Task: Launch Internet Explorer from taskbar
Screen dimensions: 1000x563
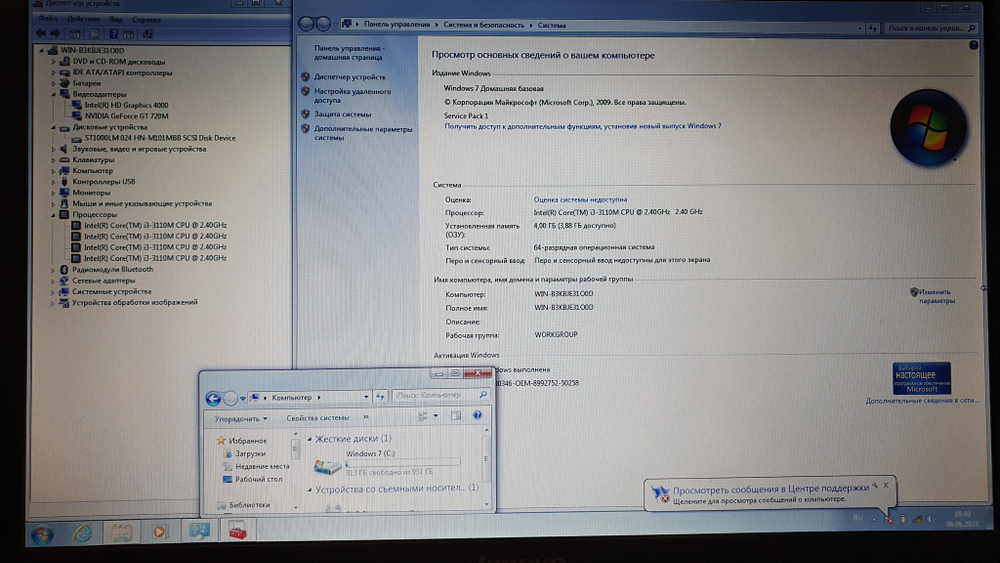Action: (x=82, y=533)
